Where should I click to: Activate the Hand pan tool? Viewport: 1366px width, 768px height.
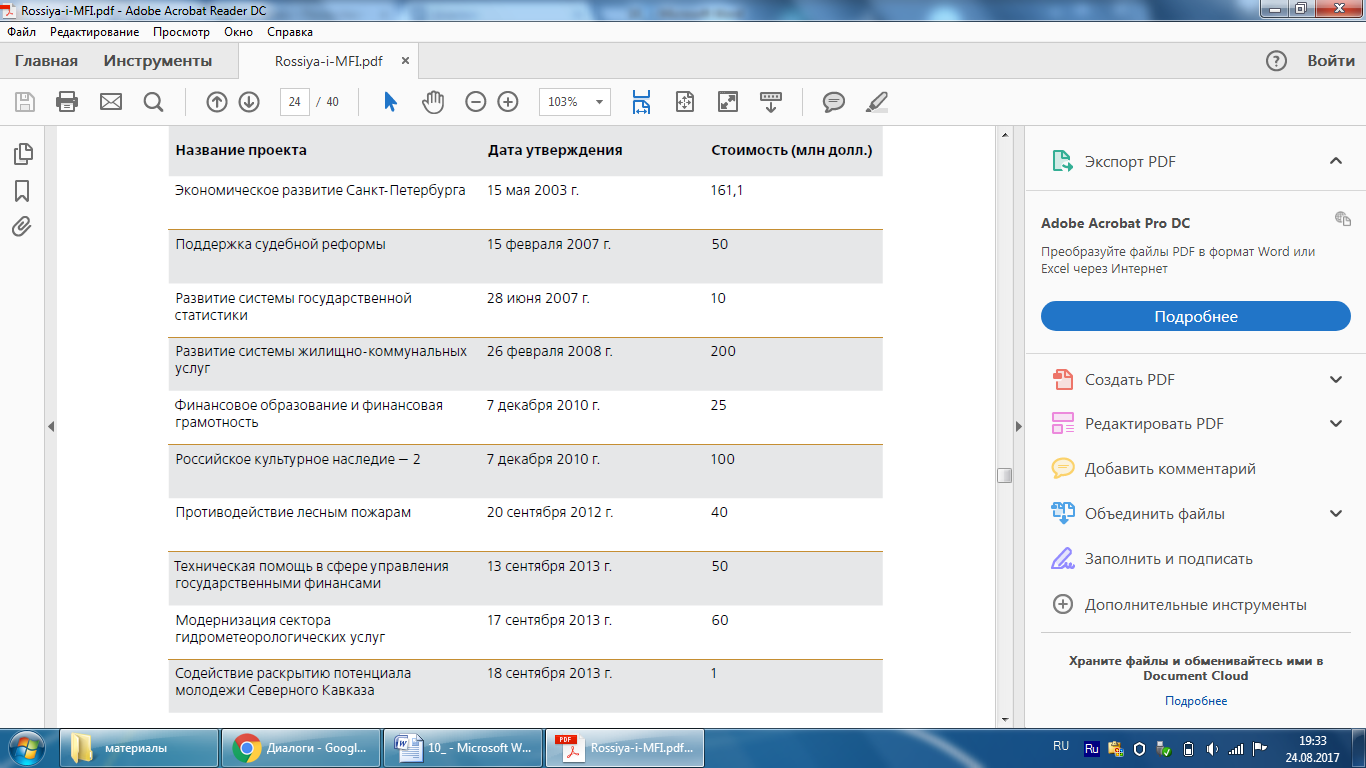pos(432,102)
